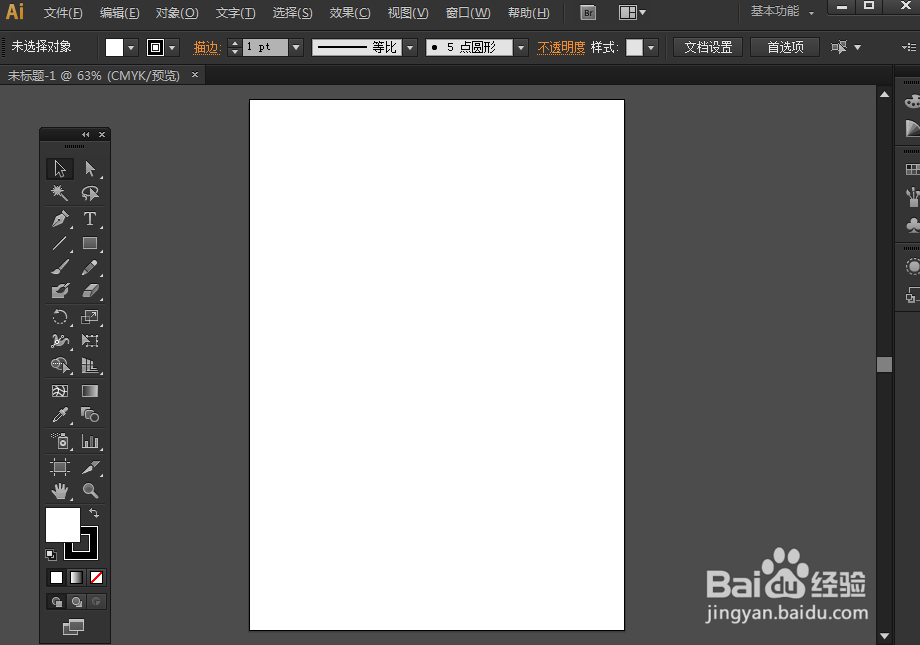Select the Eyedropper tool
Screen dimensions: 920x645
tap(60, 415)
